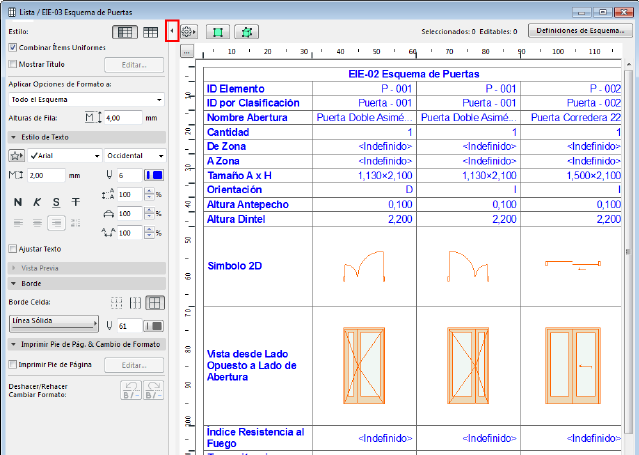Apply bold (N) text style
The image size is (639, 455).
[18, 201]
